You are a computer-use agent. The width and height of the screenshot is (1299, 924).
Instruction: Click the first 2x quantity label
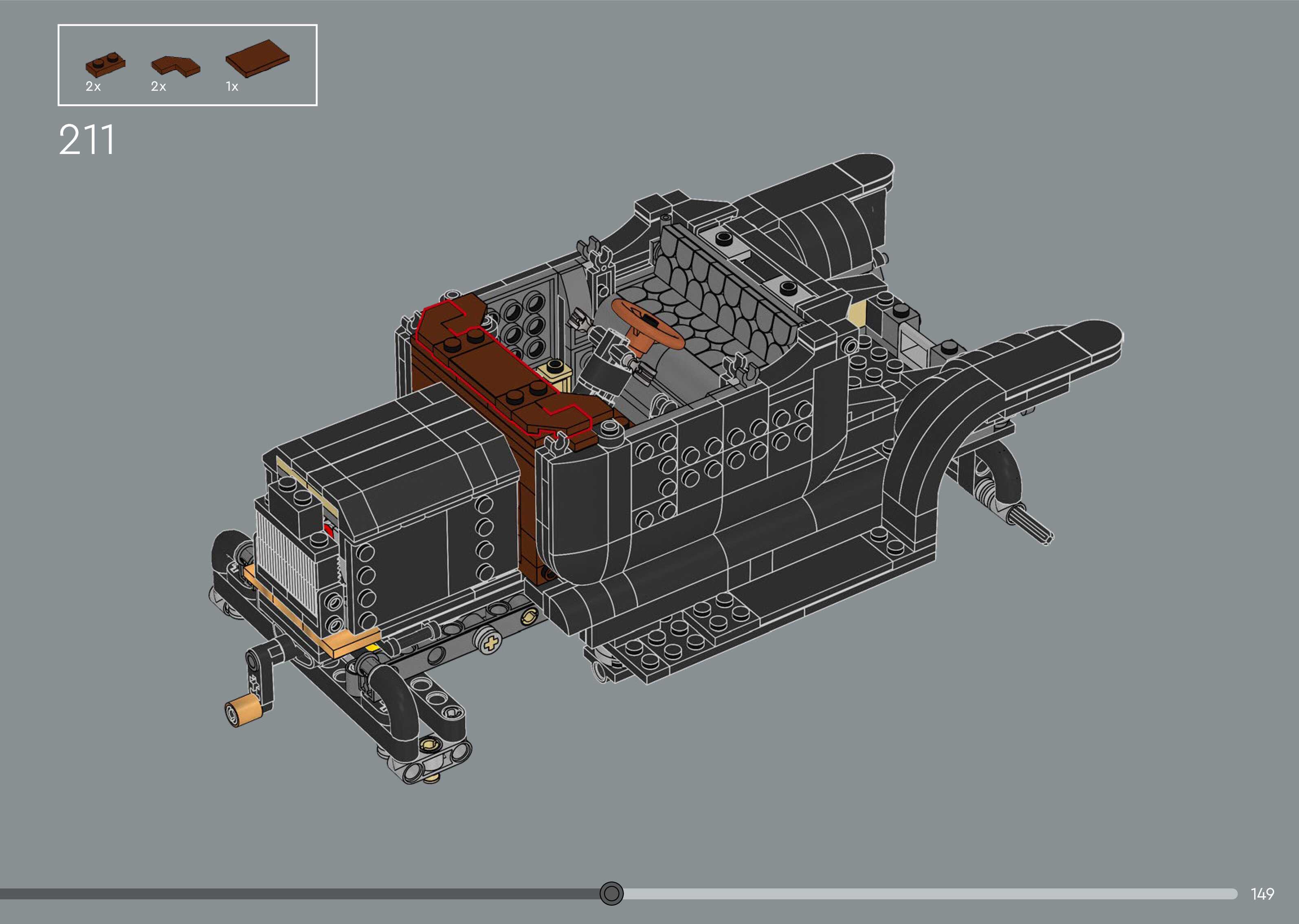(x=93, y=86)
